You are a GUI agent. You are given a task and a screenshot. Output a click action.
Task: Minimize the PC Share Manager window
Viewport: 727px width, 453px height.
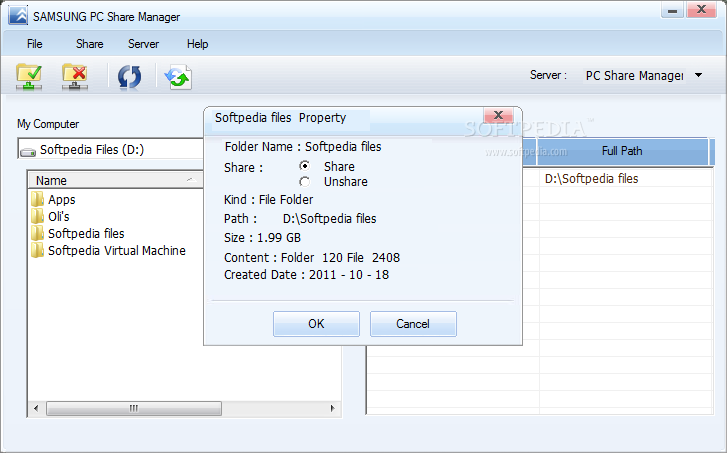click(672, 10)
